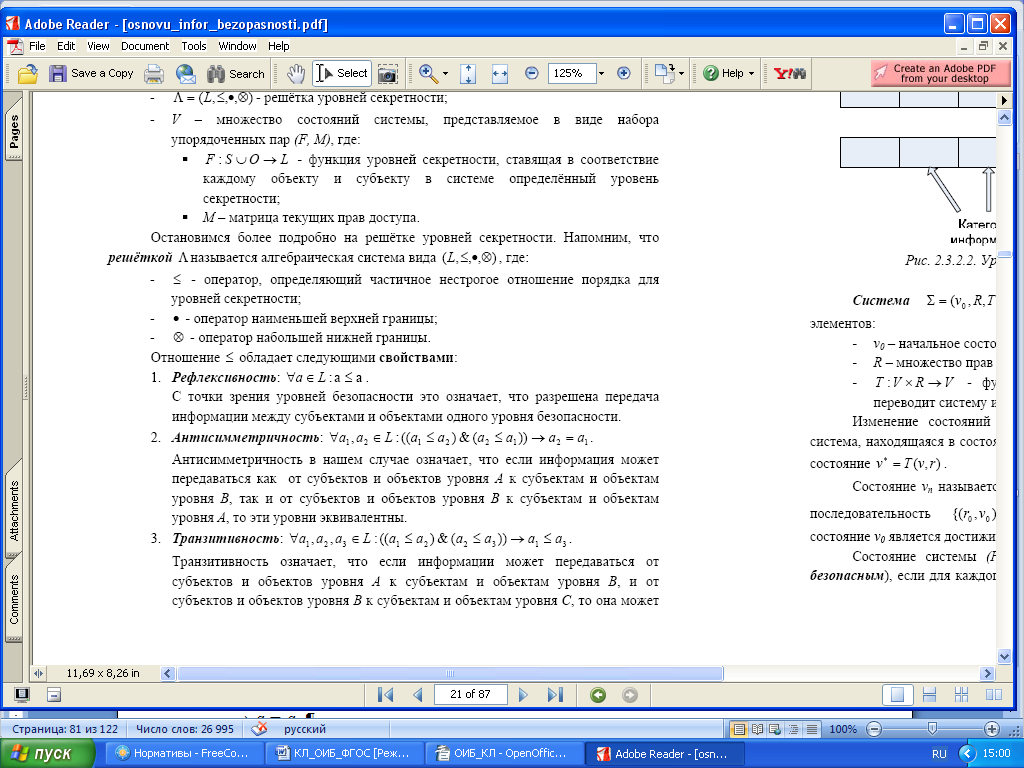This screenshot has width=1024, height=768.
Task: Click the navigation pane toggle arrows
Action: 39,673
